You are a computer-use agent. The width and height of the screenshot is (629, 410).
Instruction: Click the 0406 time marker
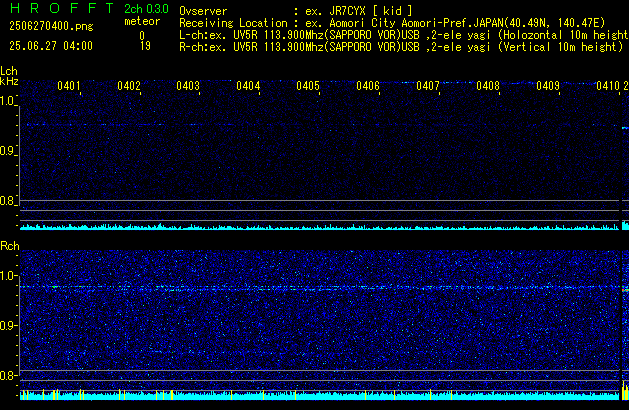coord(368,86)
